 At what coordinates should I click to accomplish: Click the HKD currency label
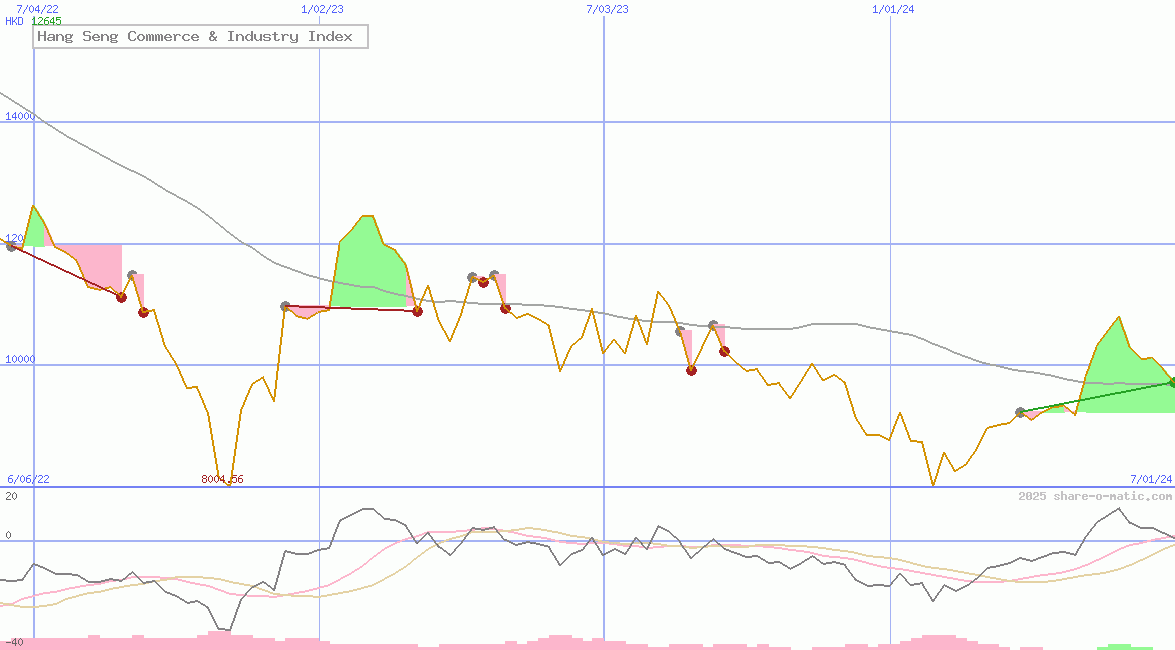14,21
